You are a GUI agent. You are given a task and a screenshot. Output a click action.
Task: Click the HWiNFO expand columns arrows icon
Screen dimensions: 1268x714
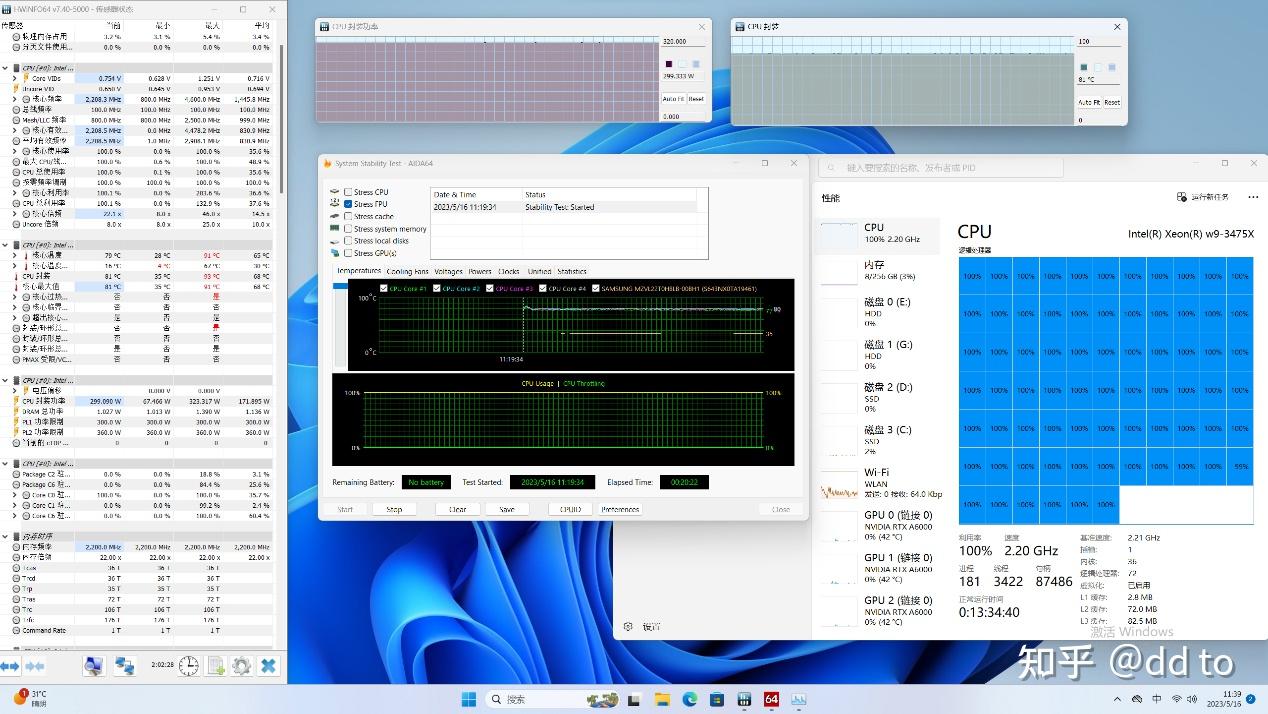10,666
